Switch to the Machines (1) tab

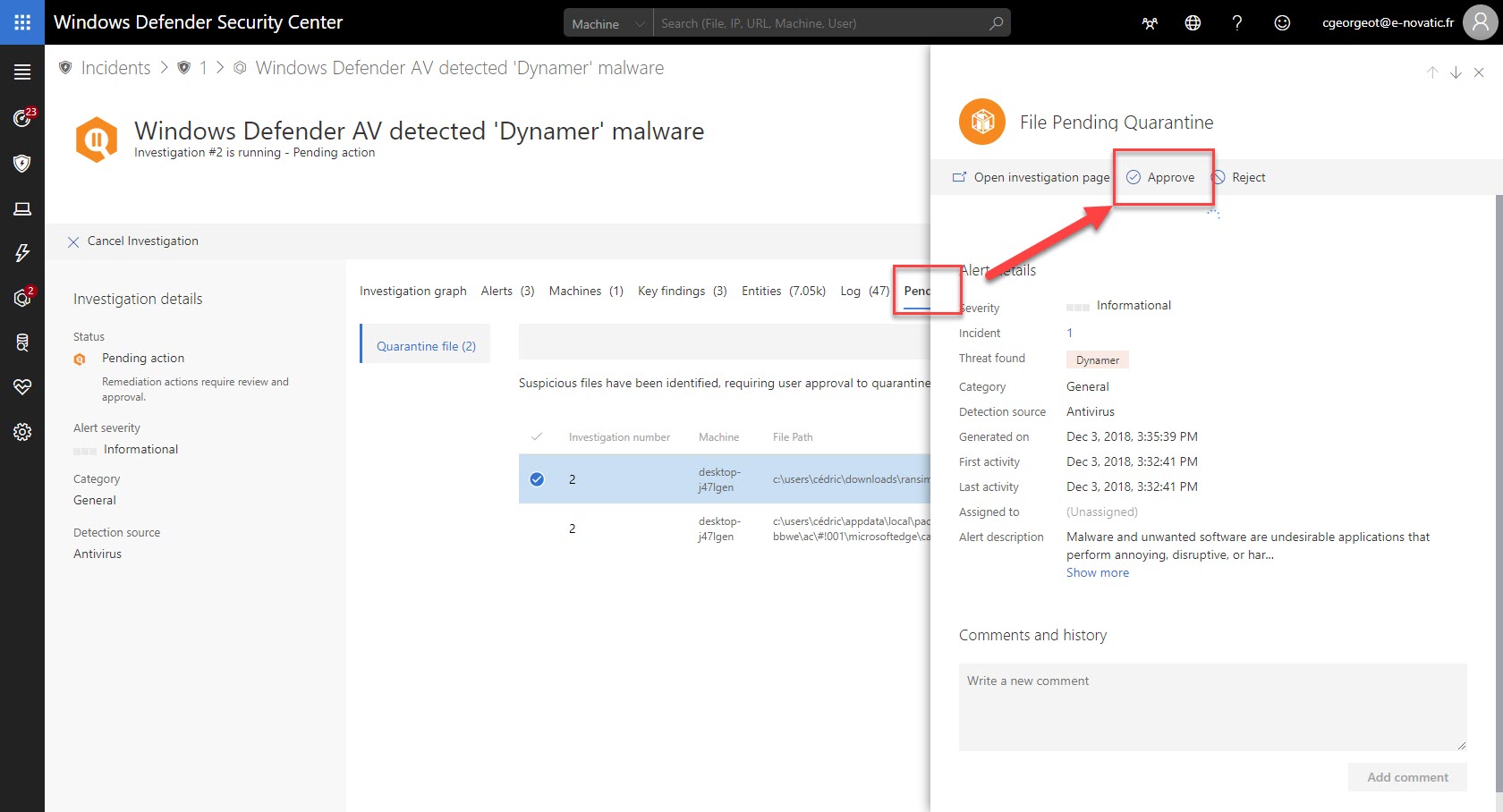click(x=586, y=291)
